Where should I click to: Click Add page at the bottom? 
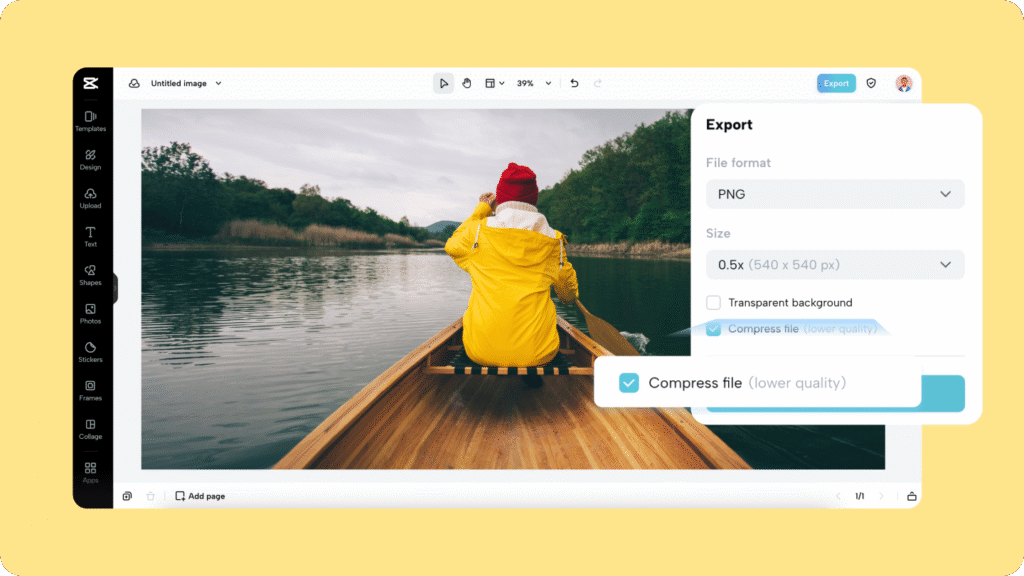point(200,496)
